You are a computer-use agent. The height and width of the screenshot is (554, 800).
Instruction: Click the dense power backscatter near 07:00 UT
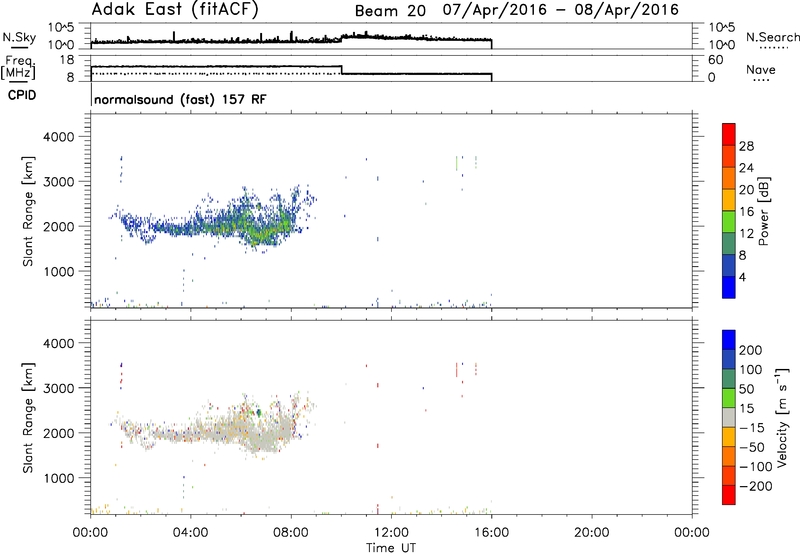[x=265, y=230]
